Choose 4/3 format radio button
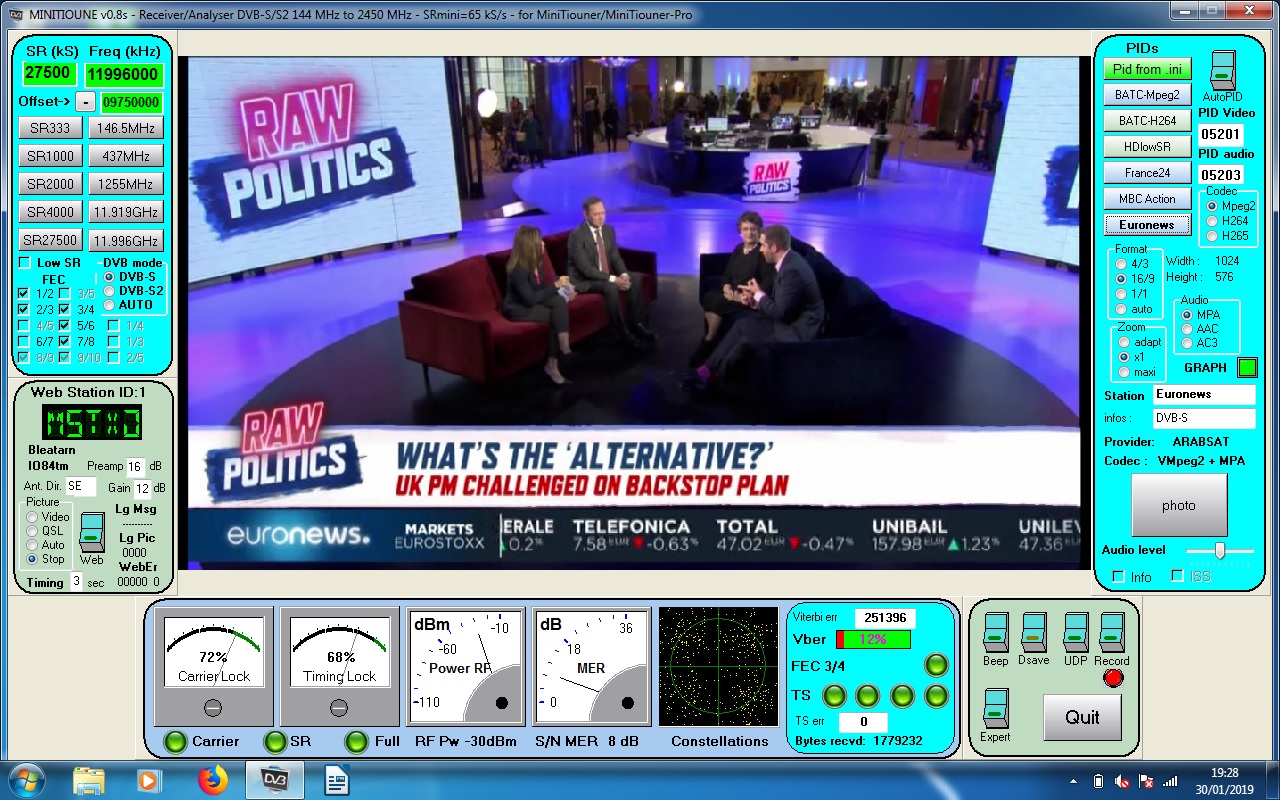The image size is (1280, 800). click(x=1121, y=264)
